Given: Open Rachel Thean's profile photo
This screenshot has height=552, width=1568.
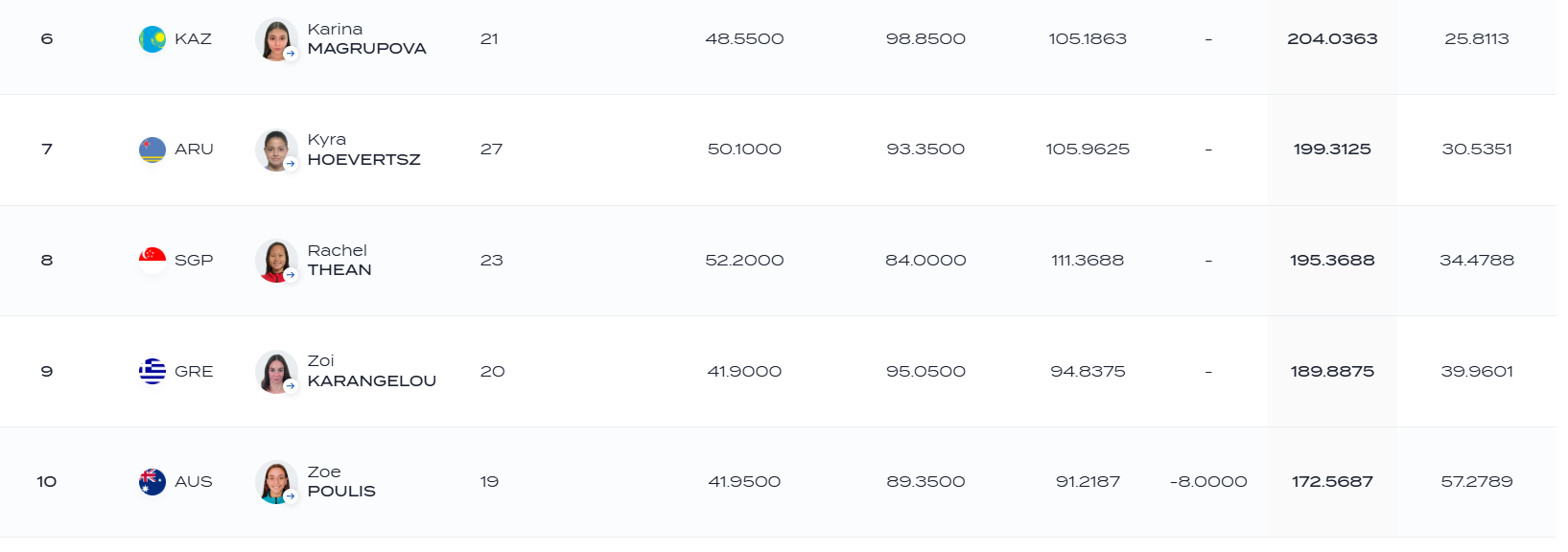Looking at the screenshot, I should (276, 261).
